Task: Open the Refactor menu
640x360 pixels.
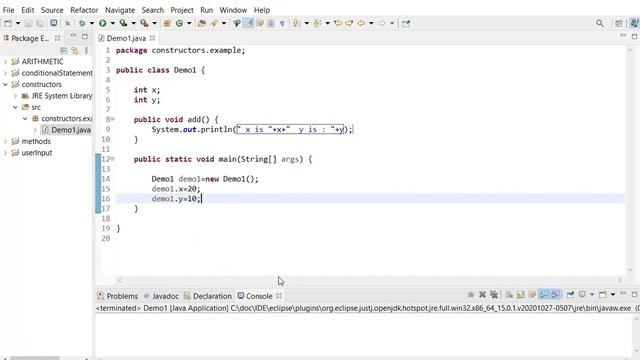Action: click(x=84, y=10)
